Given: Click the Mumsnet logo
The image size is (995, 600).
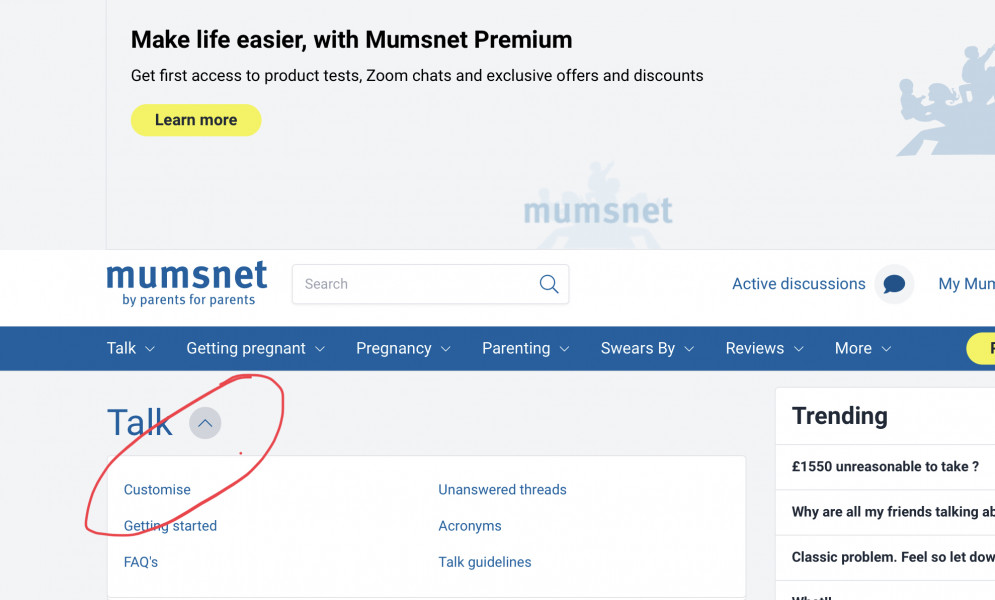Looking at the screenshot, I should pos(186,282).
